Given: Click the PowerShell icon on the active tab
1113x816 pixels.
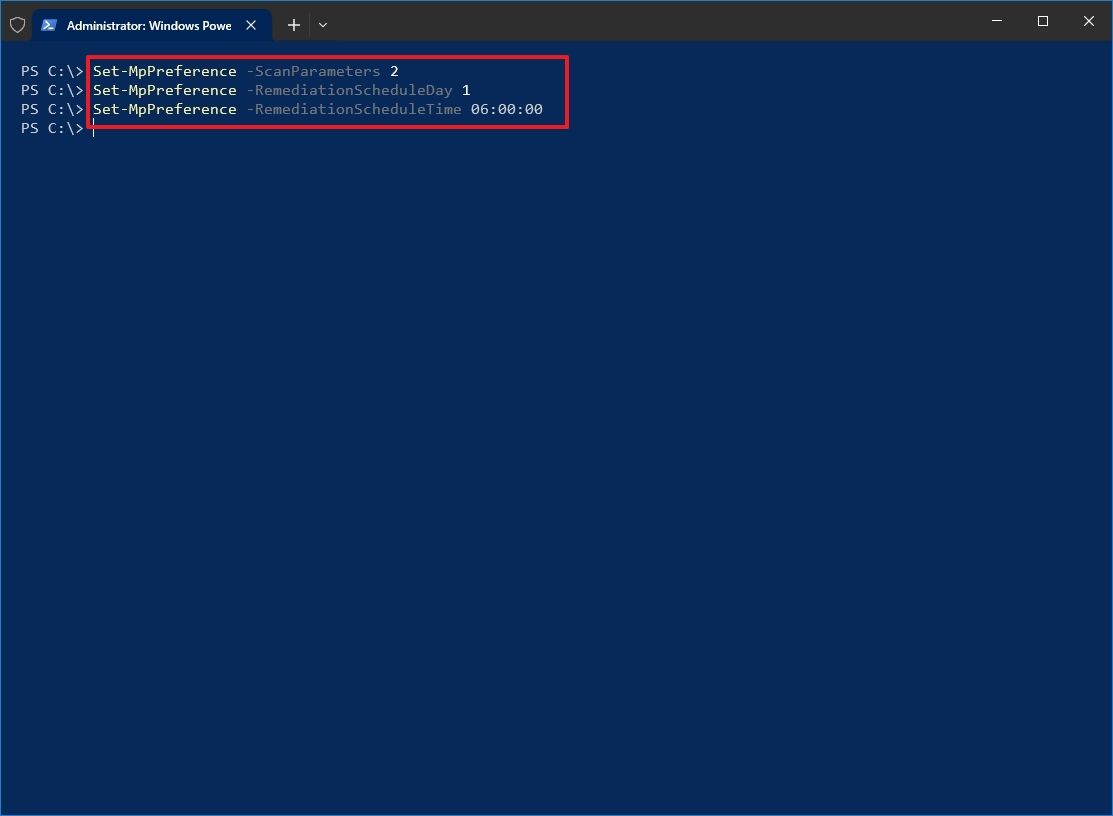Looking at the screenshot, I should click(x=49, y=24).
